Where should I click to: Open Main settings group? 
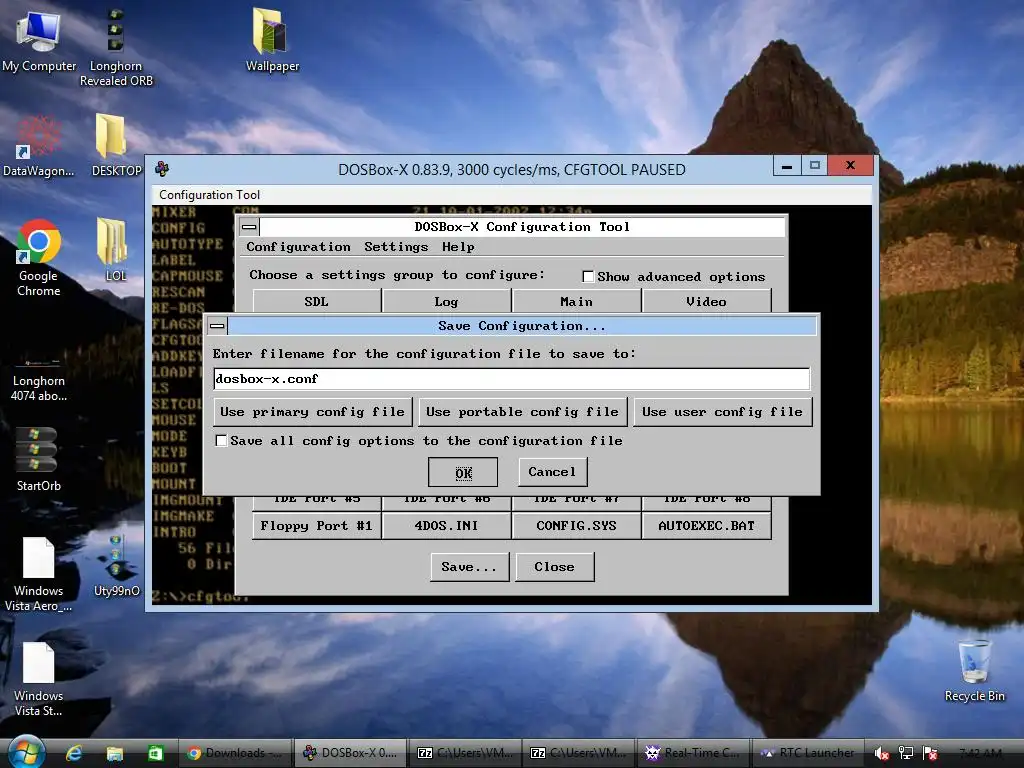pyautogui.click(x=577, y=301)
